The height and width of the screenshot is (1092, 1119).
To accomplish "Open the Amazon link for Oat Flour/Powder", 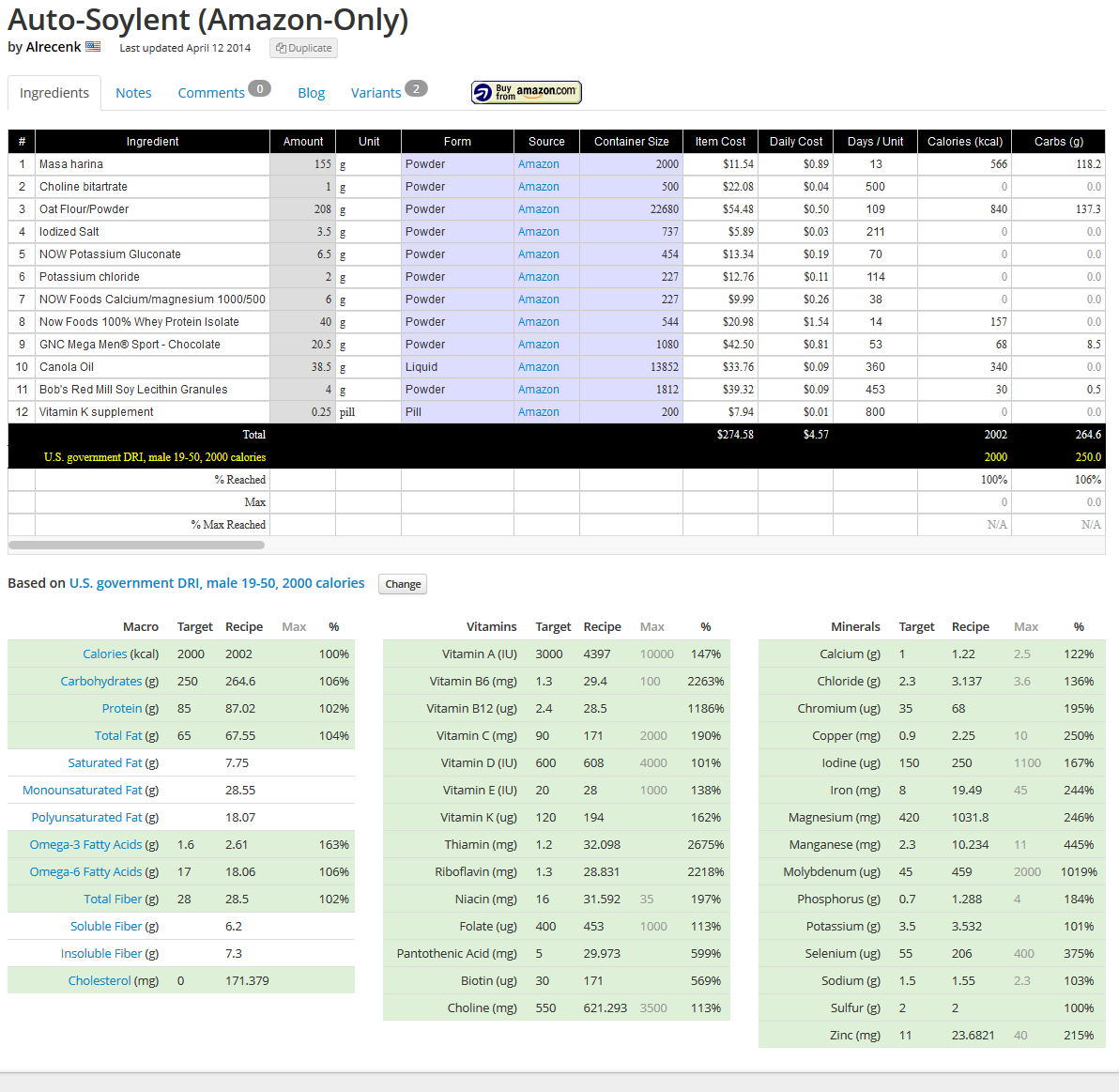I will coord(539,209).
